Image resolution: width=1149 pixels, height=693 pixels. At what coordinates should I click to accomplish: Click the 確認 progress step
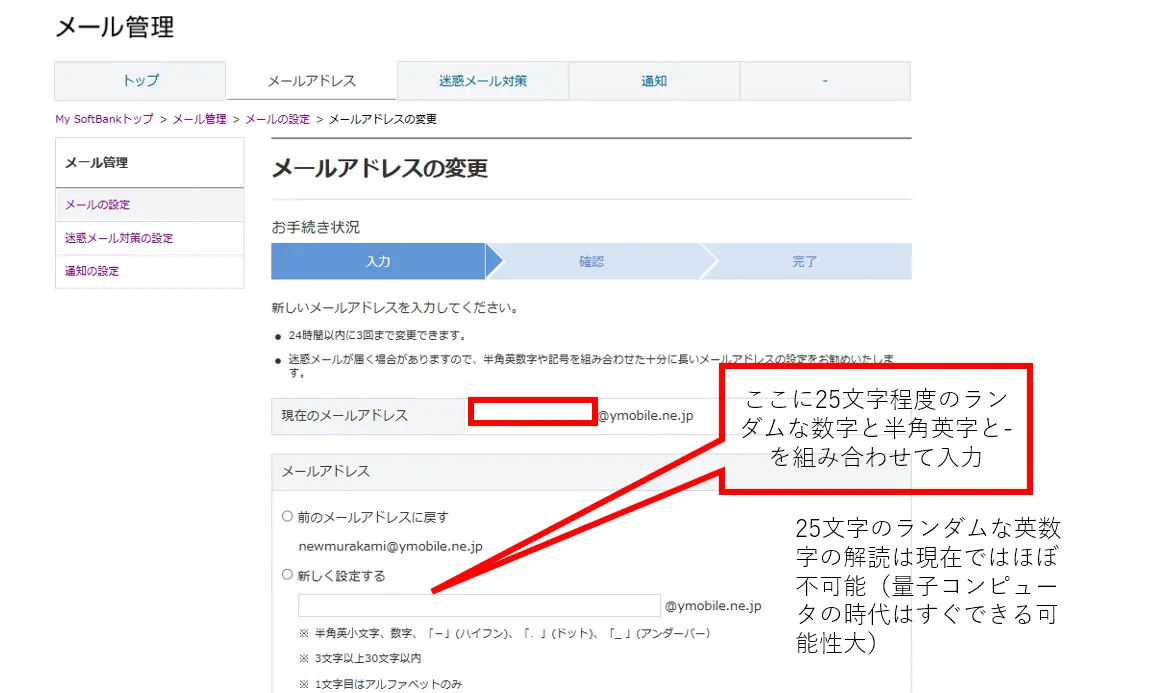pyautogui.click(x=594, y=261)
